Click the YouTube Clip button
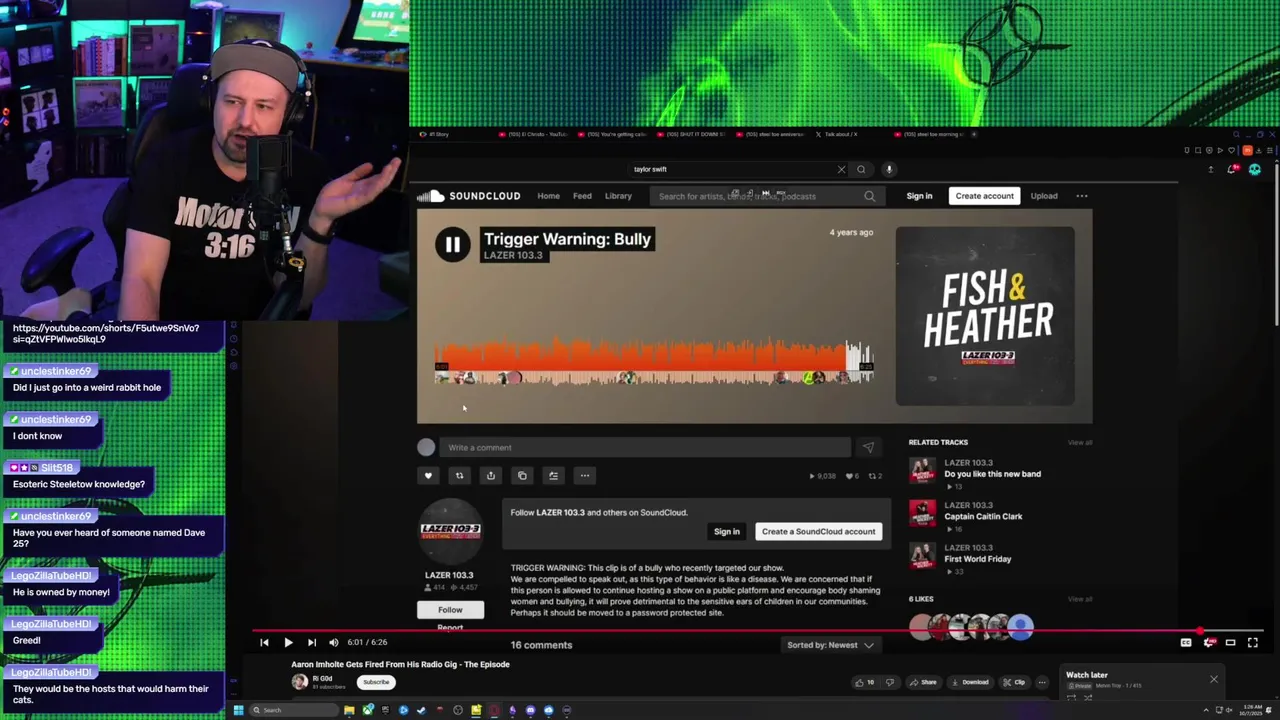This screenshot has height=720, width=1280. pyautogui.click(x=1014, y=682)
